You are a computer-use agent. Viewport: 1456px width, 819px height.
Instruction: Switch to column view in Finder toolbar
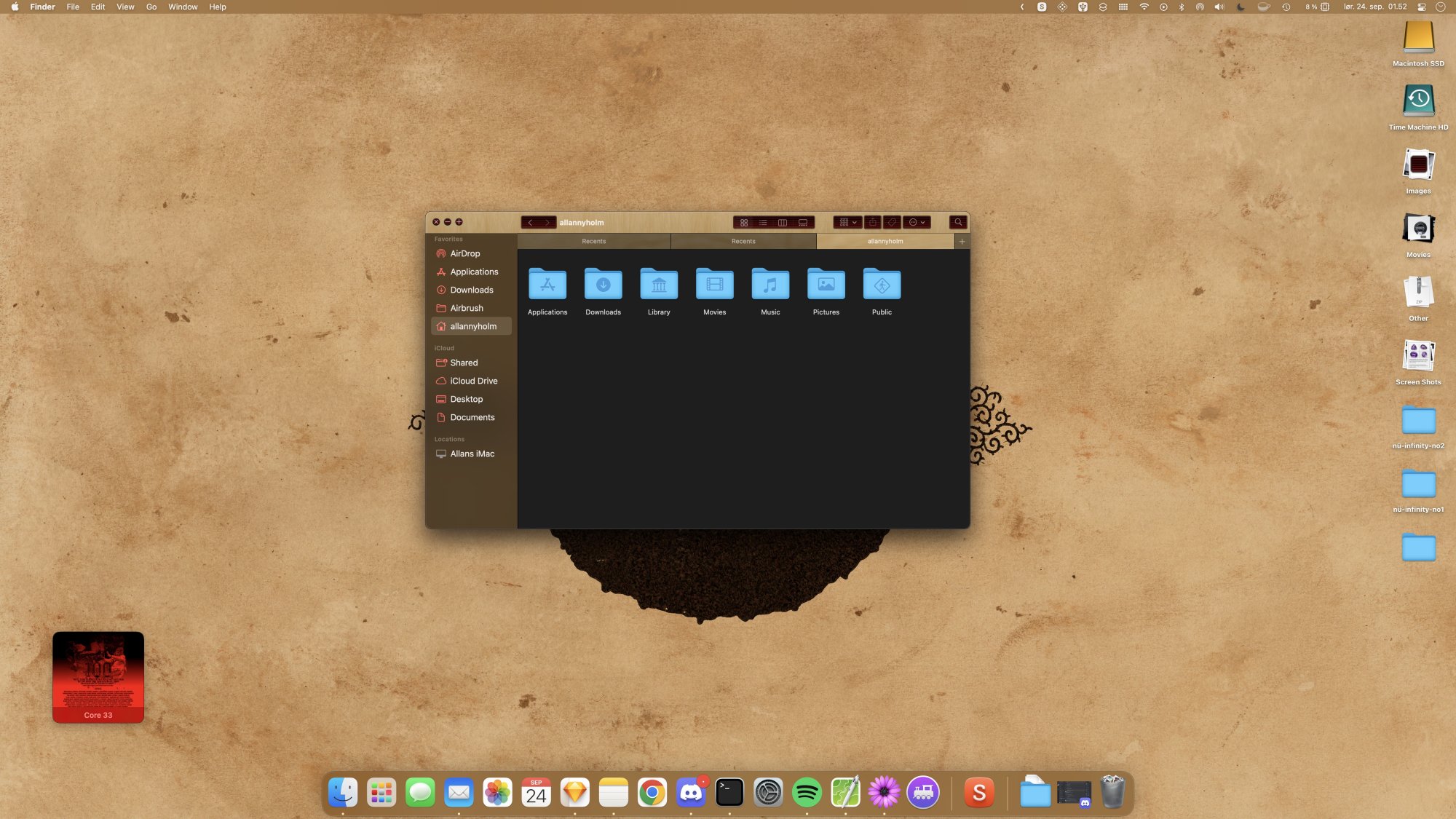click(783, 223)
